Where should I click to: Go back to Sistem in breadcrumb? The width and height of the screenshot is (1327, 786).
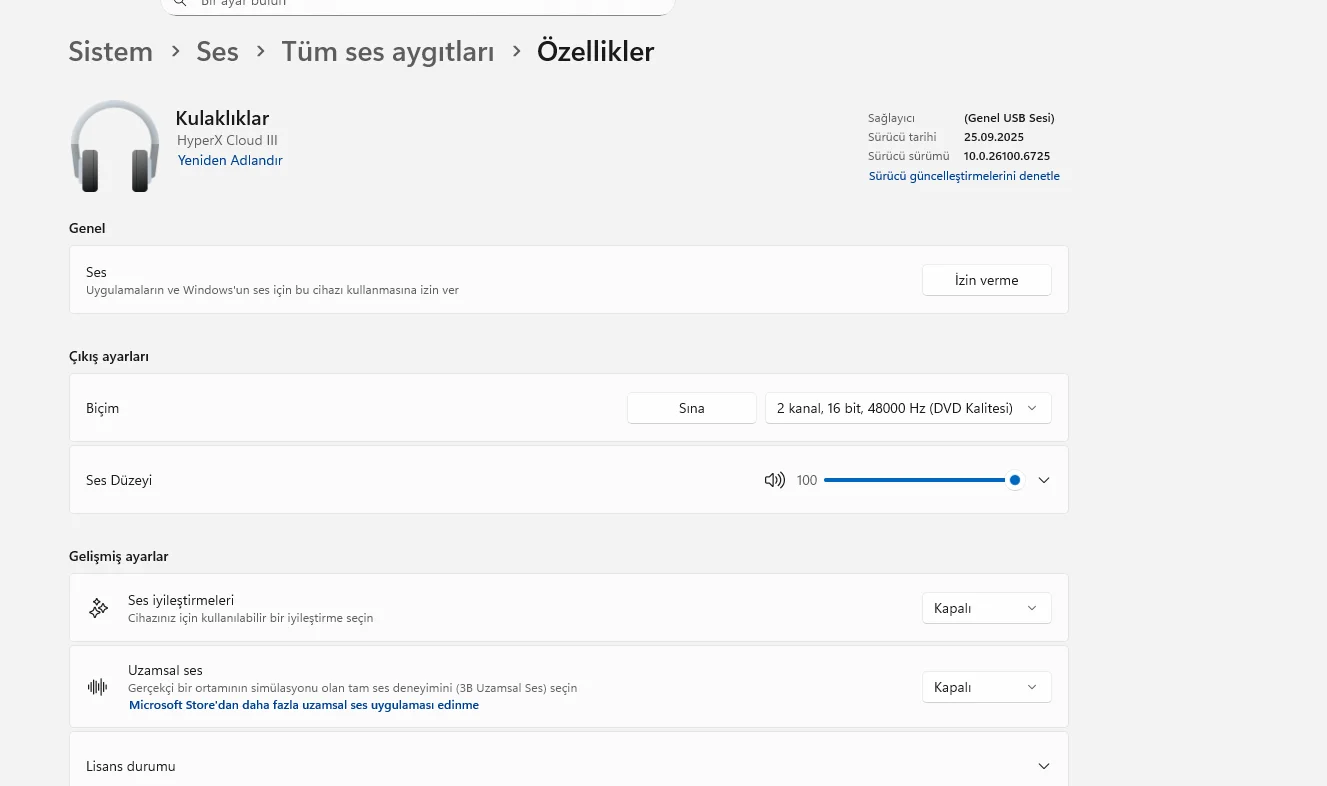[111, 51]
